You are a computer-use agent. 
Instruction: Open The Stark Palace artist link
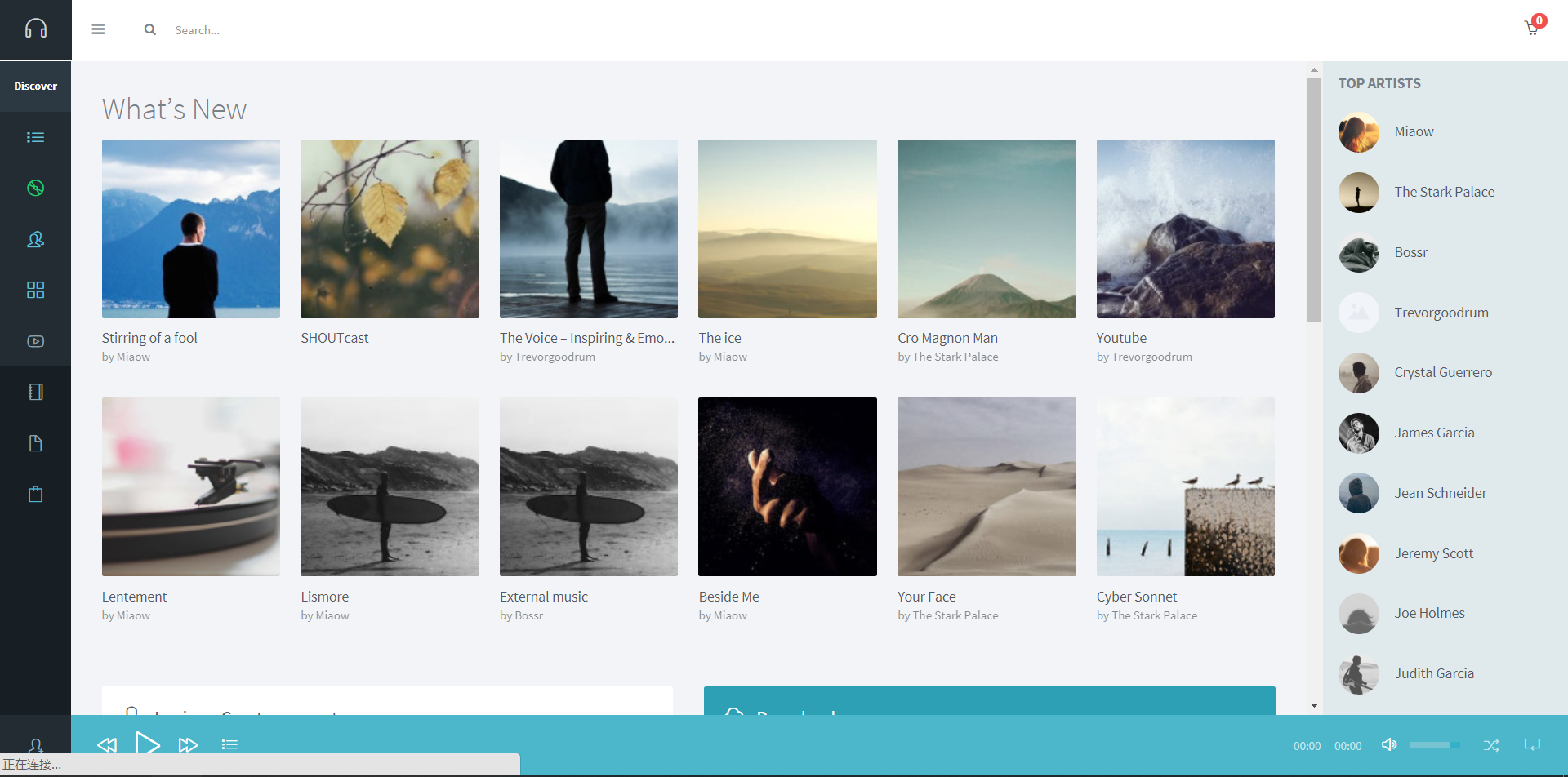click(1444, 192)
